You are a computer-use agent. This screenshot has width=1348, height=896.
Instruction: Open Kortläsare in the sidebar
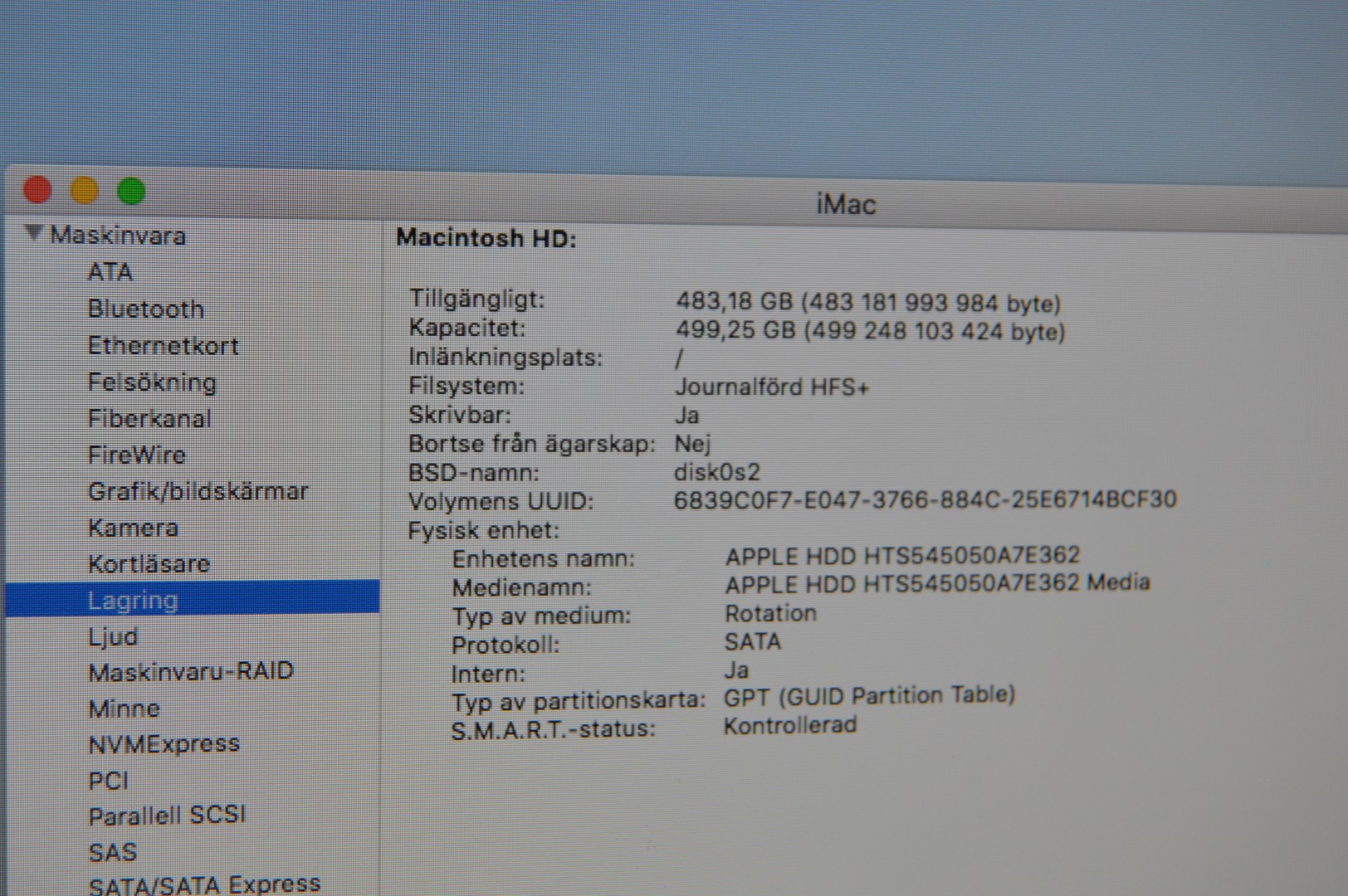click(149, 564)
